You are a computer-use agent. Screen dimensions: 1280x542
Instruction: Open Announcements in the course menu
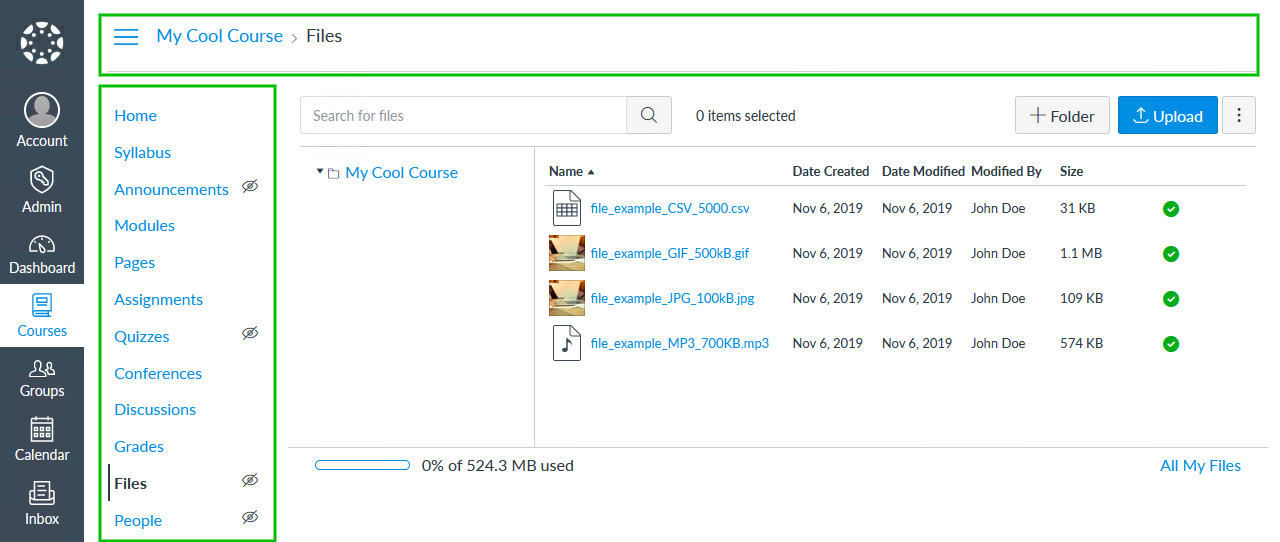(171, 189)
